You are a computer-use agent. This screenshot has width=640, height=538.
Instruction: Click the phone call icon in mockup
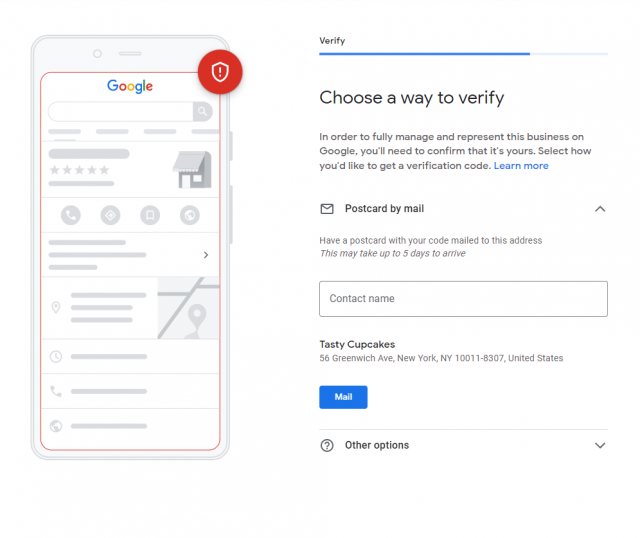tap(70, 215)
